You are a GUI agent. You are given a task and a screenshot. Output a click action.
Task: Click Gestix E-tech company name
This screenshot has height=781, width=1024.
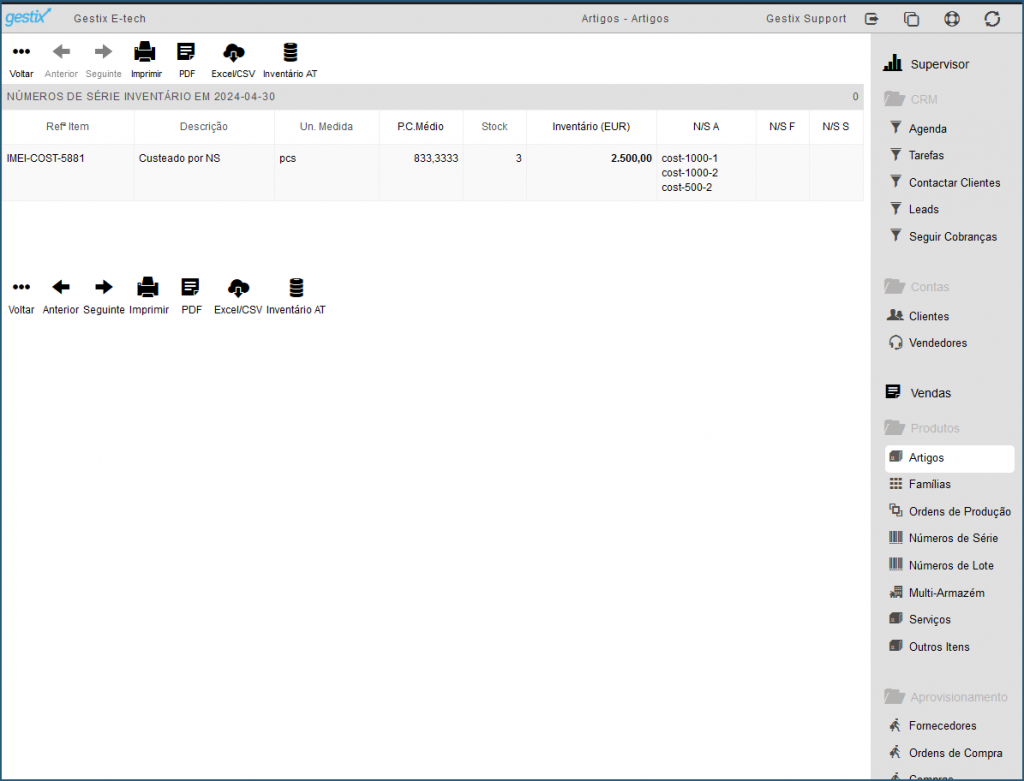coord(110,19)
